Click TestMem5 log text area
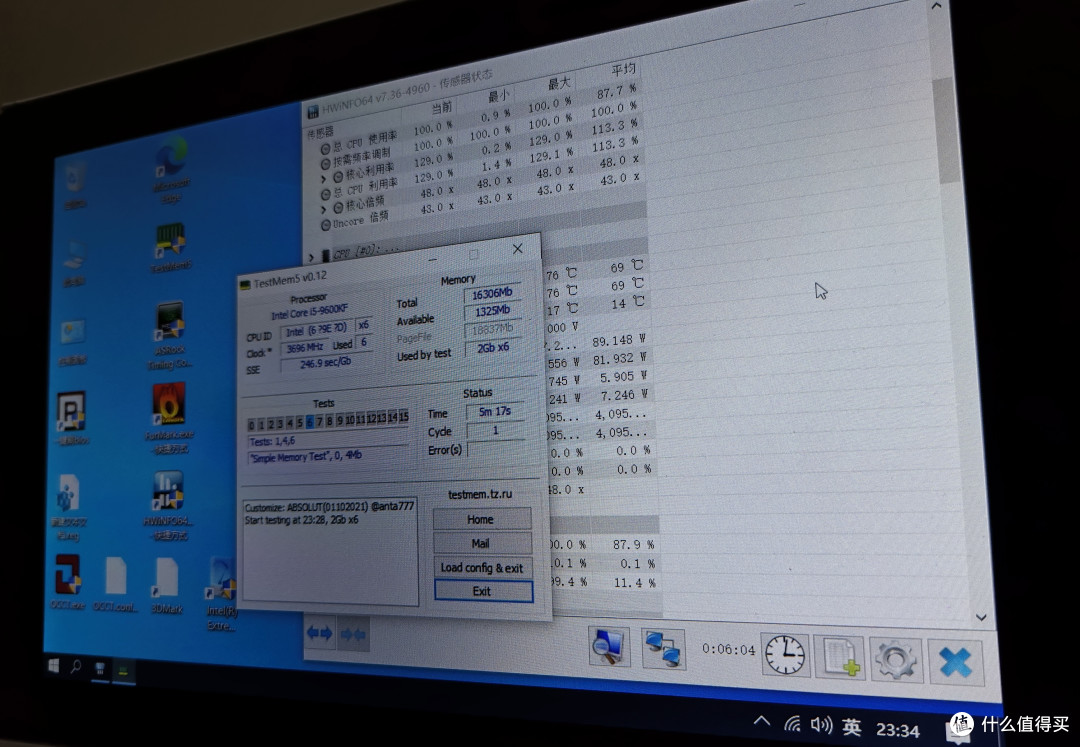Screen dimensions: 1080x747 (330, 551)
